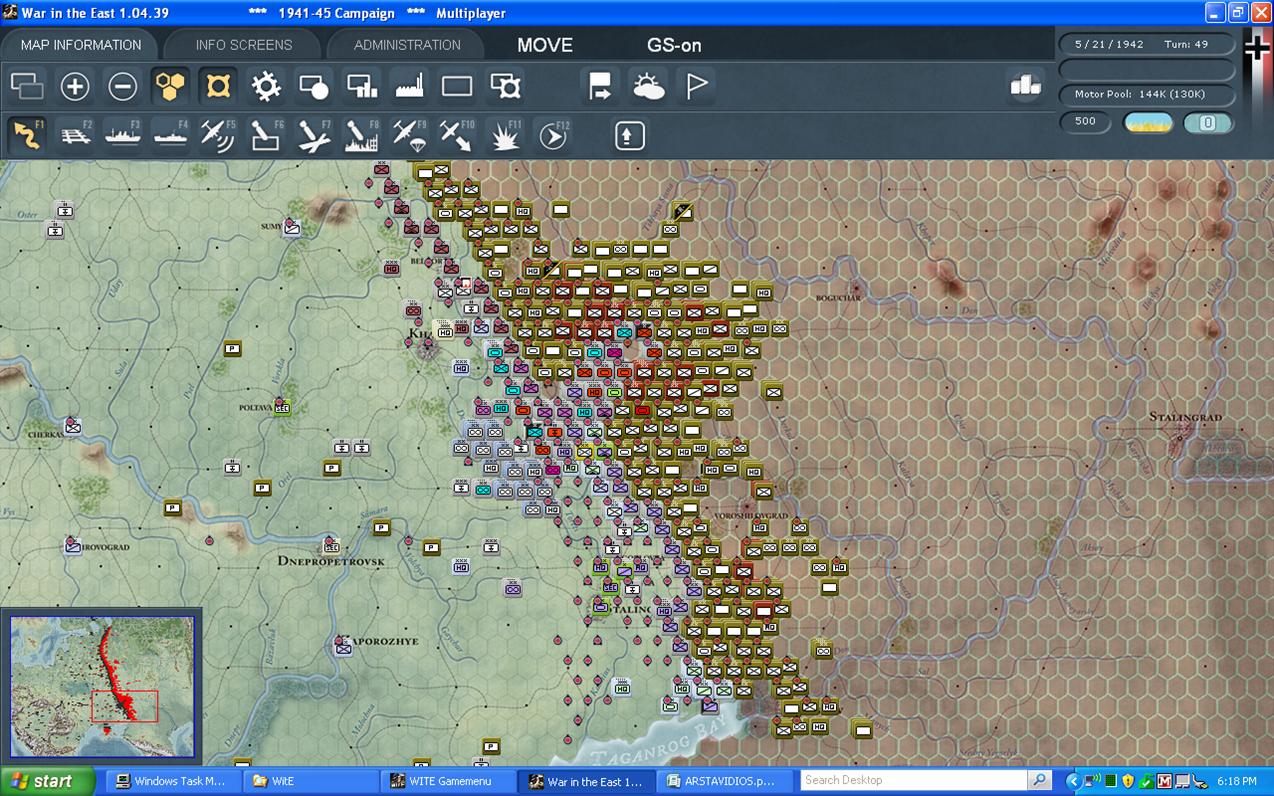Image resolution: width=1274 pixels, height=796 pixels.
Task: Click the end turn flag-arrow button
Action: point(600,87)
